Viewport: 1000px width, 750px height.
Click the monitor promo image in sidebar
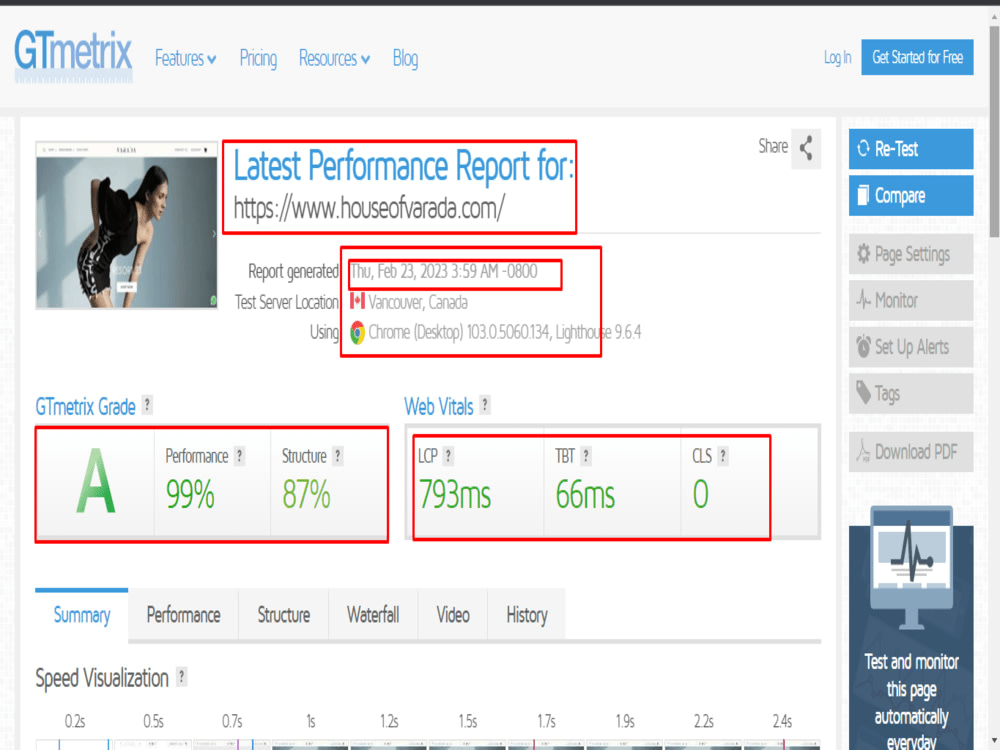911,568
